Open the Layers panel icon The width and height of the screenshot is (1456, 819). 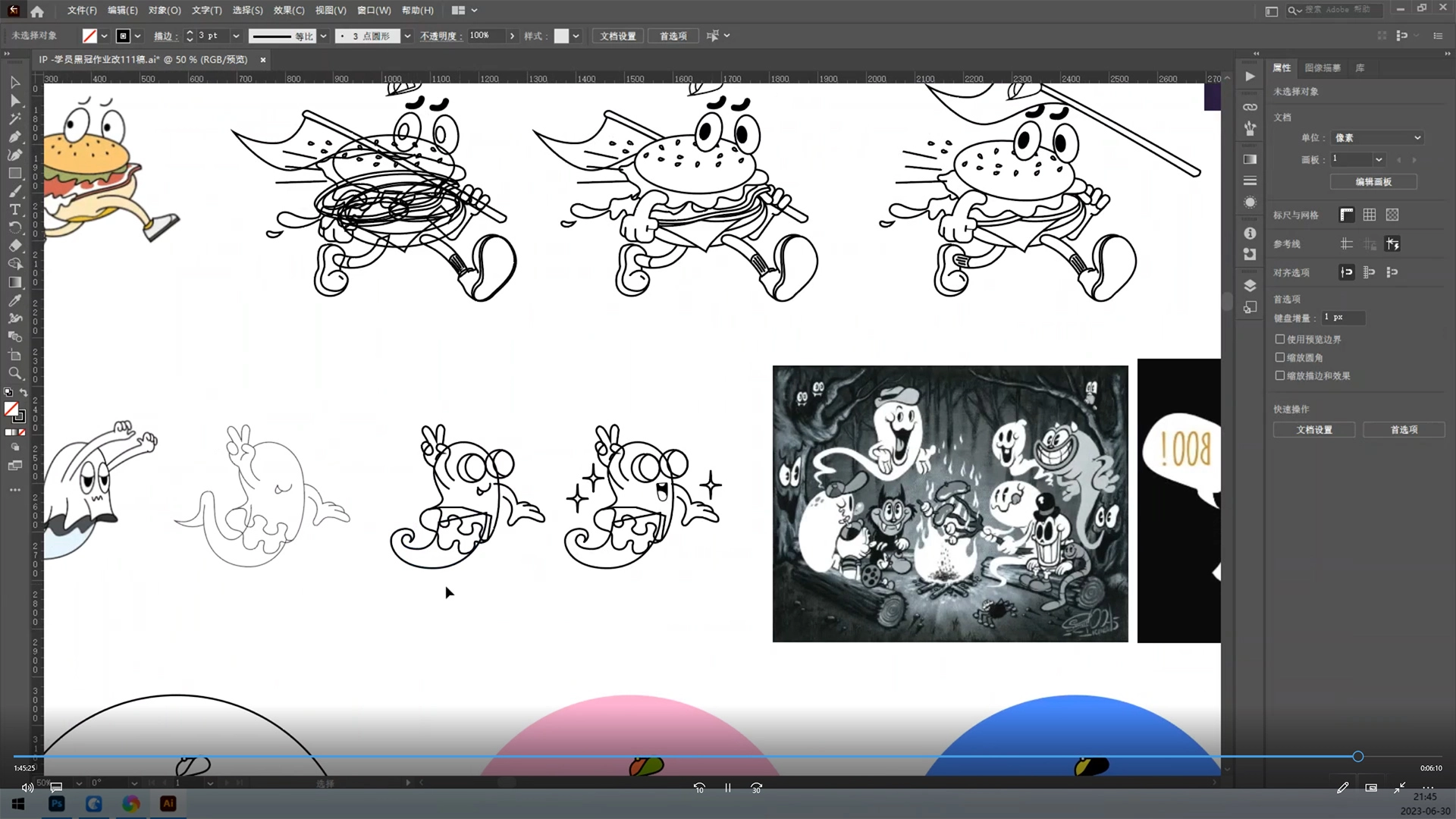(1250, 286)
